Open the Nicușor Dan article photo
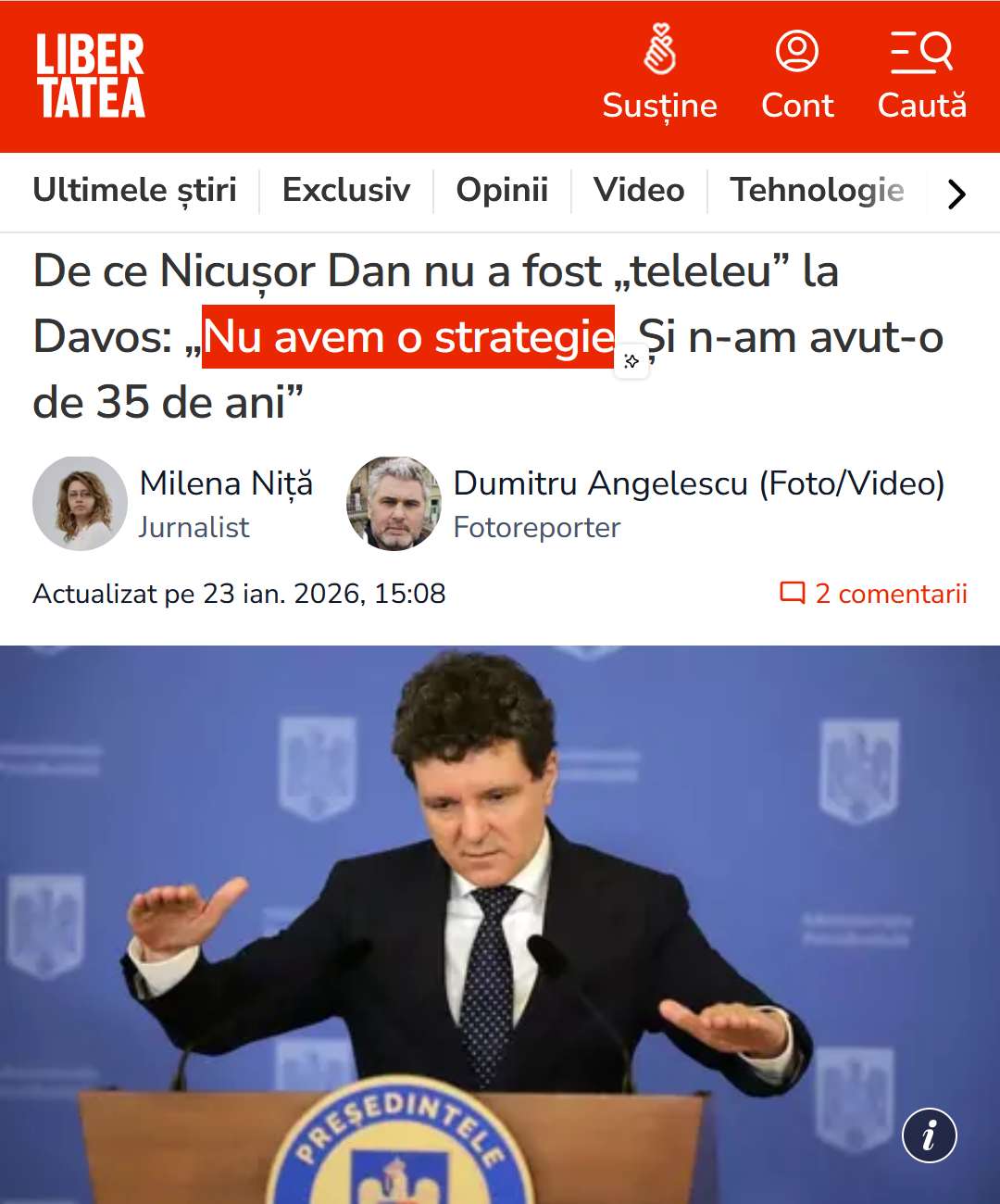 500,924
